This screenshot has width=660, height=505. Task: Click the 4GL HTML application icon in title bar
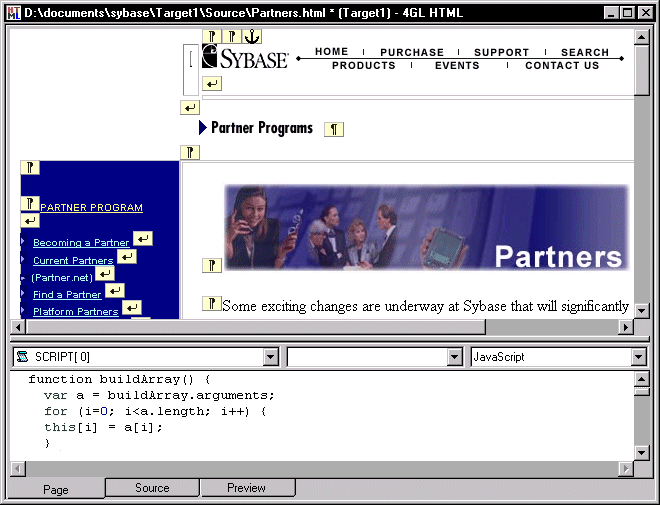pyautogui.click(x=13, y=13)
